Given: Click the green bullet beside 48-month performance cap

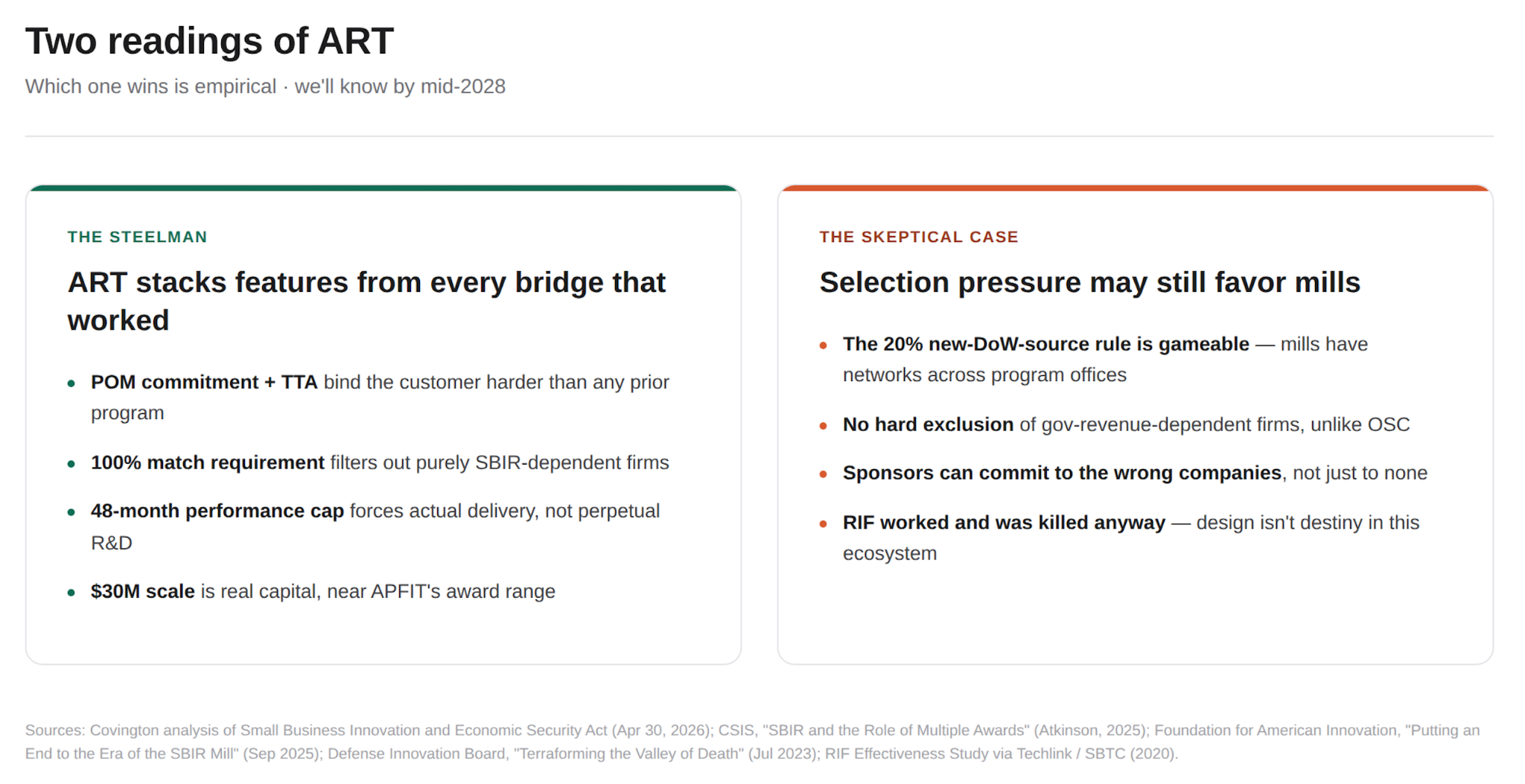Looking at the screenshot, I should click(71, 512).
